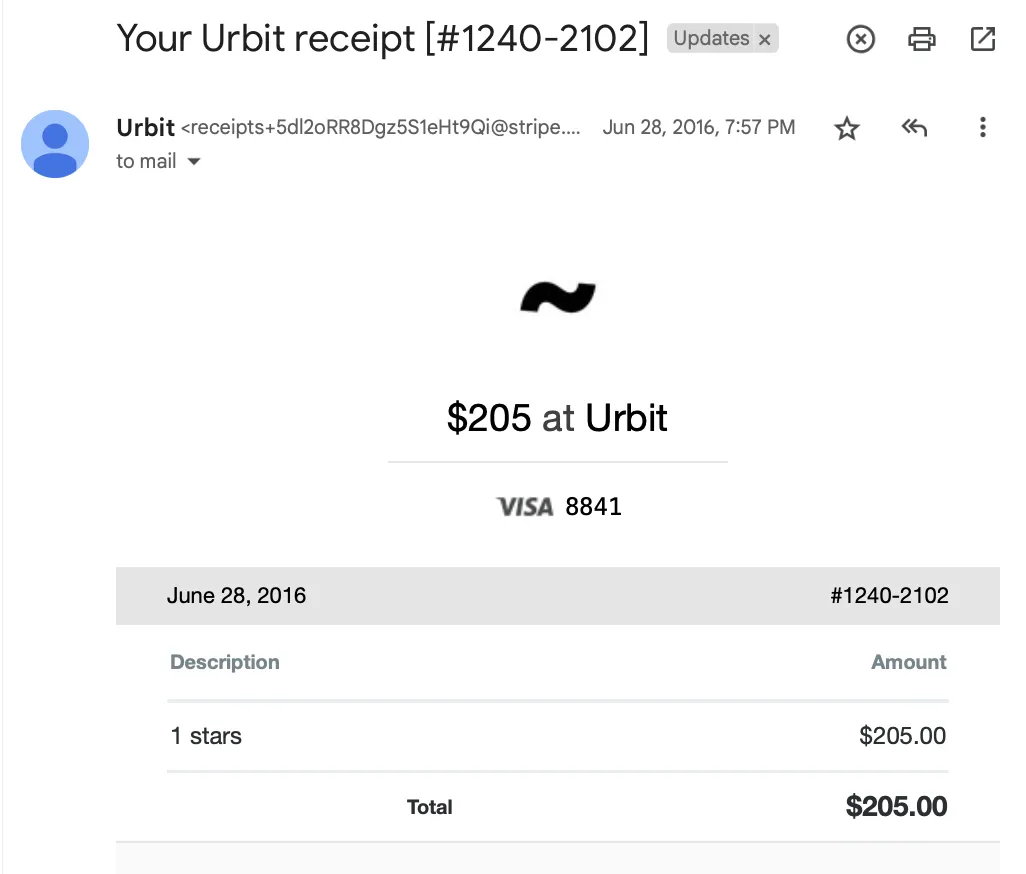Click the reply arrow icon
1026x874 pixels.
coord(913,127)
